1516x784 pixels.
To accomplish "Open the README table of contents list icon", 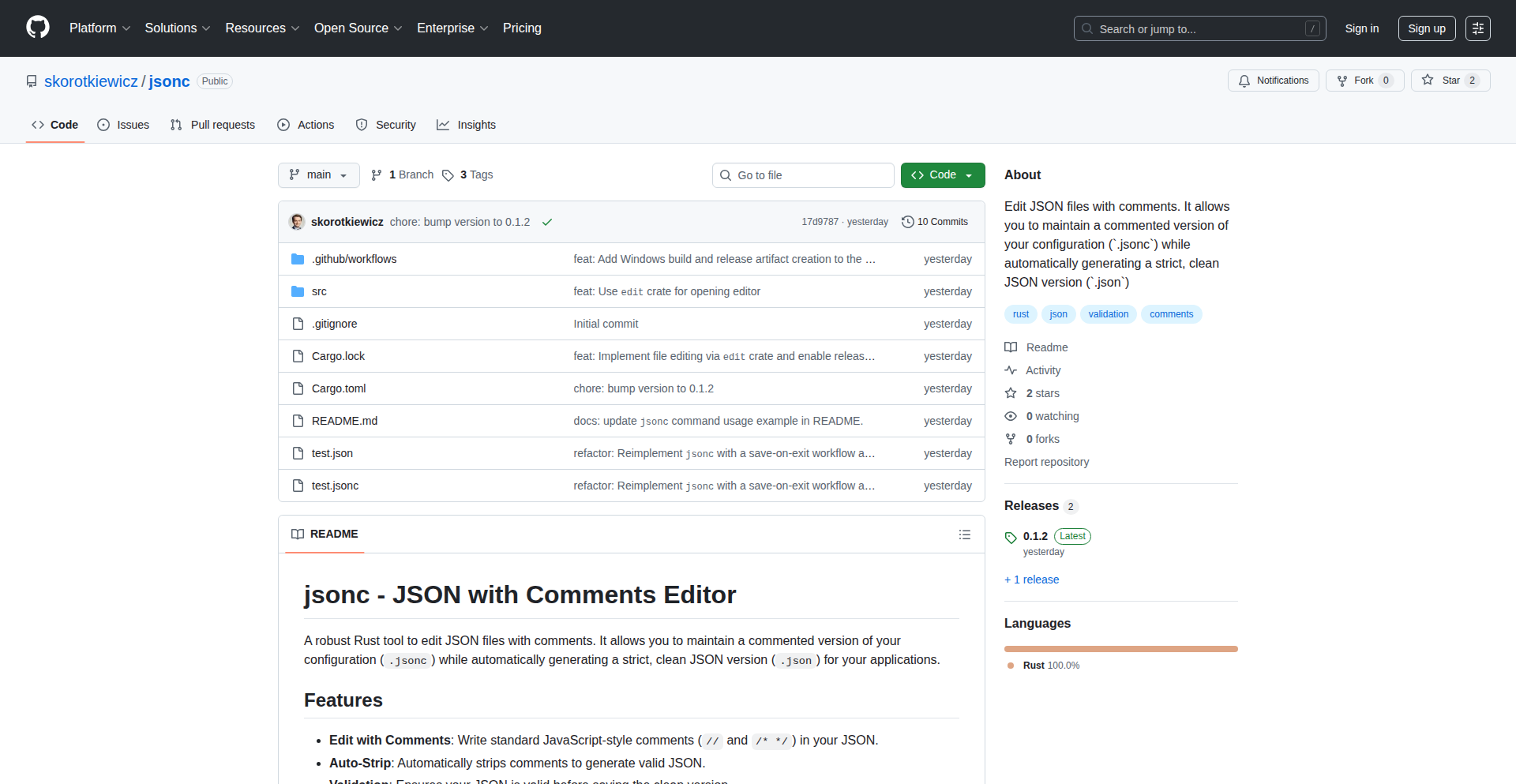I will click(x=965, y=535).
